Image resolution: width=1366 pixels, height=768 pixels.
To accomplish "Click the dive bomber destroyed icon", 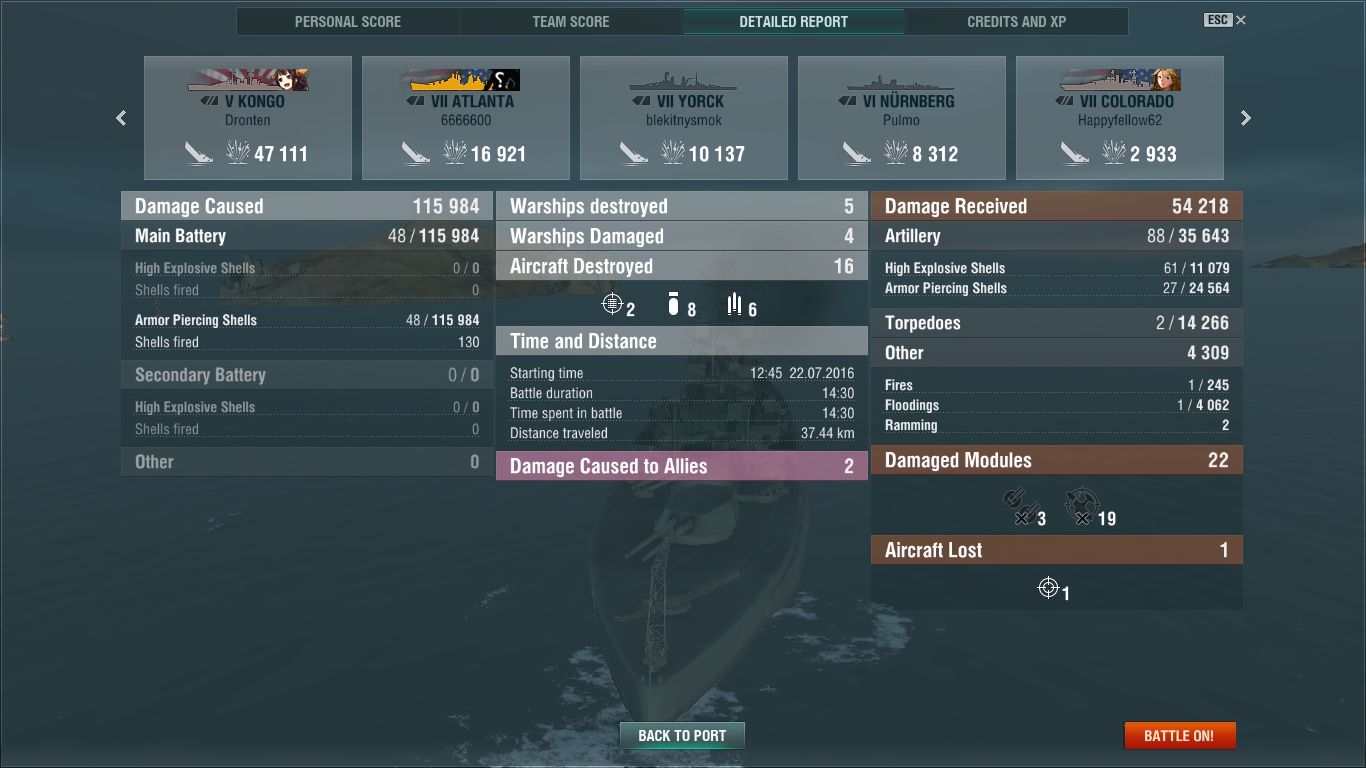I will coord(674,304).
